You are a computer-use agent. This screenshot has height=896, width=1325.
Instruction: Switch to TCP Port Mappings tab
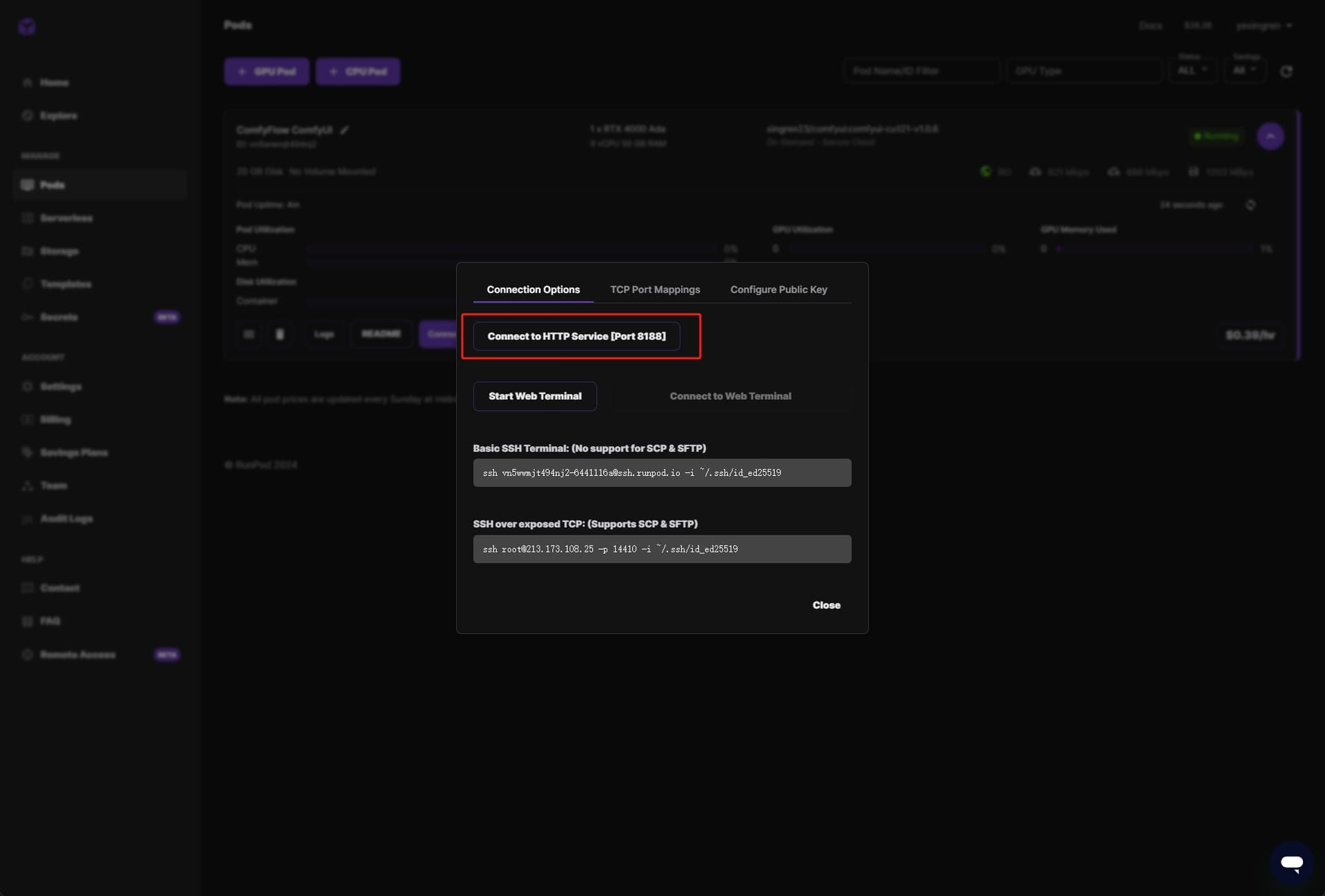pyautogui.click(x=654, y=290)
